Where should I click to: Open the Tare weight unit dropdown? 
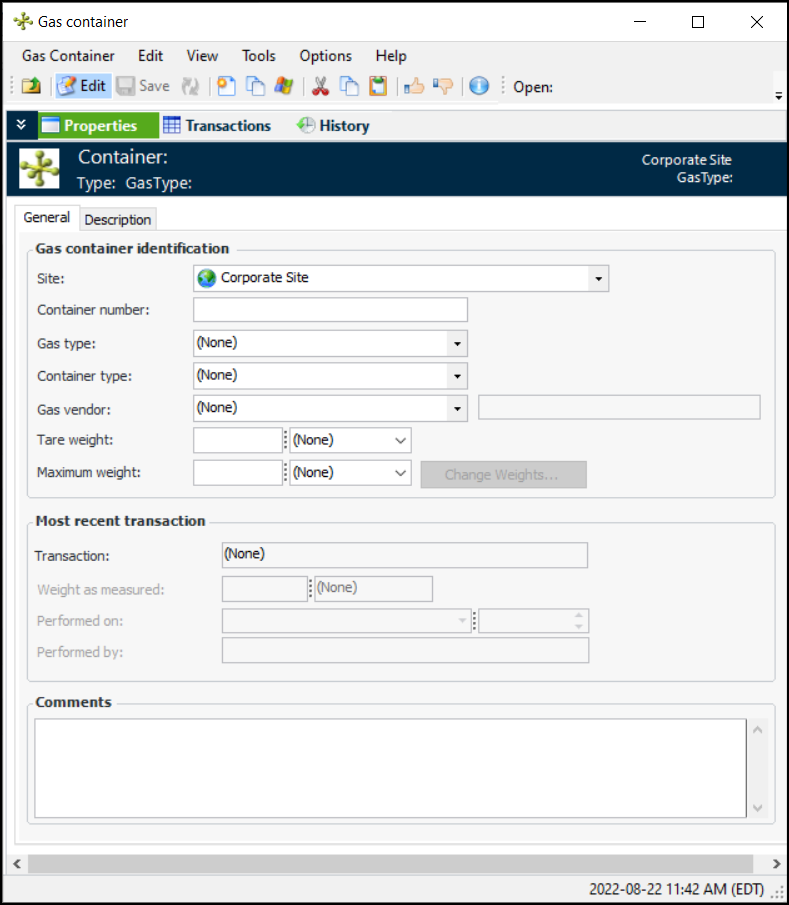[x=400, y=440]
